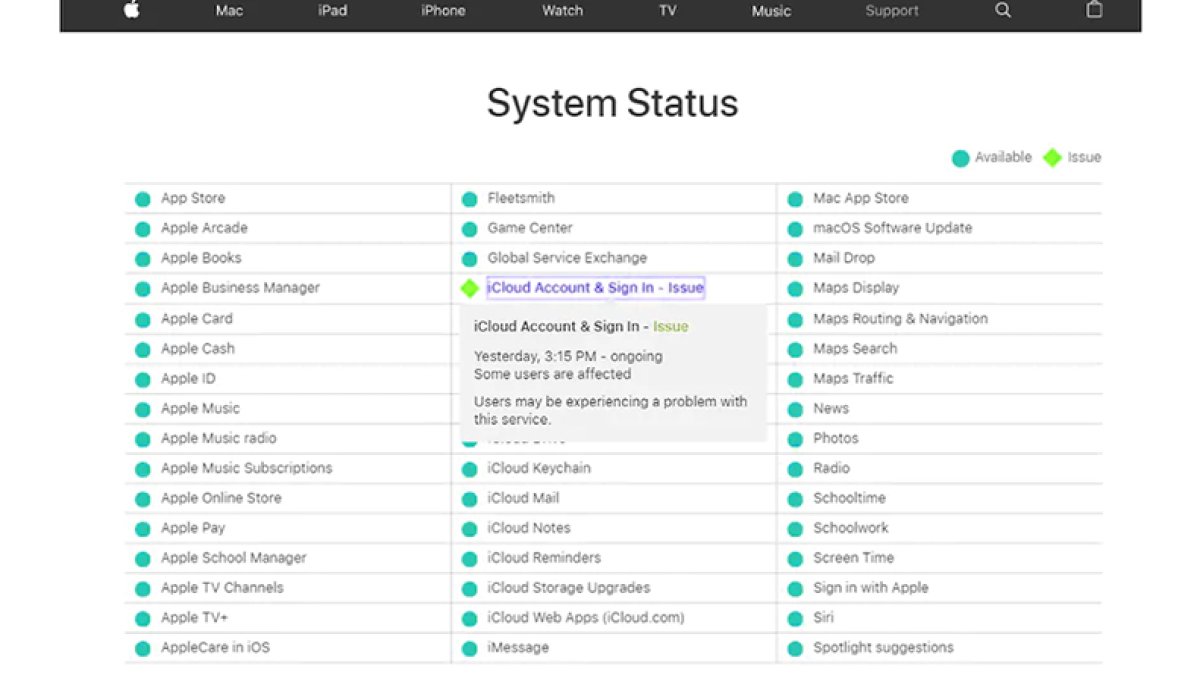Select the iCloud Reminders text

tap(544, 558)
